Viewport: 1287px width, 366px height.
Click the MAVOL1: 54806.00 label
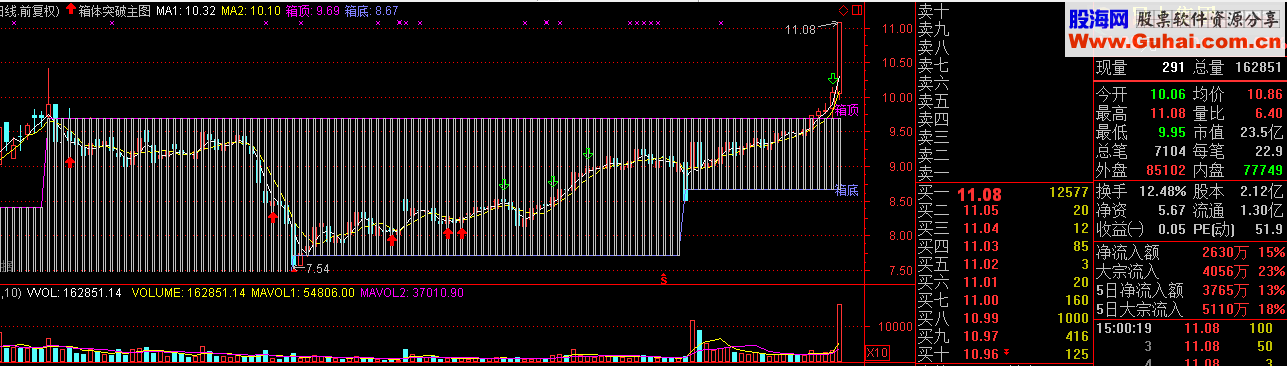(303, 293)
